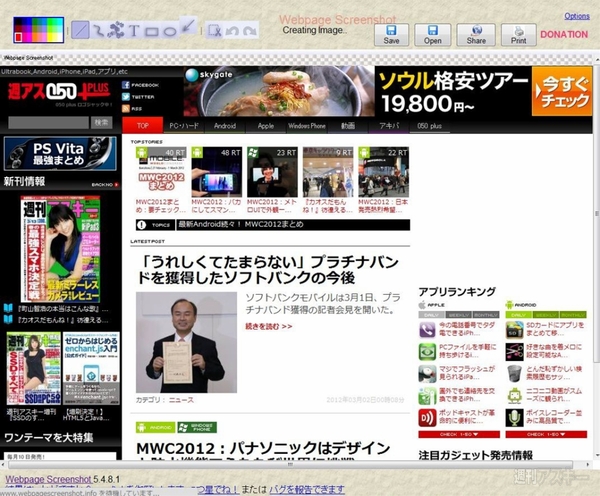Pick the white color swatch
600x496 pixels.
(x=59, y=37)
